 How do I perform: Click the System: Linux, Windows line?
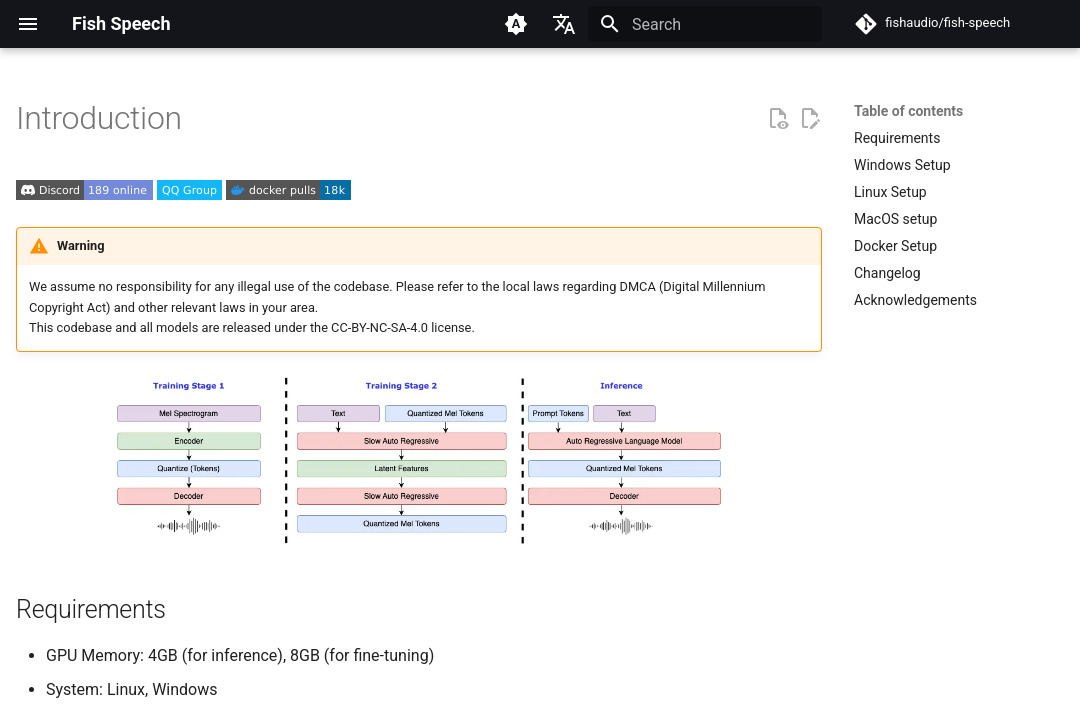pos(132,689)
